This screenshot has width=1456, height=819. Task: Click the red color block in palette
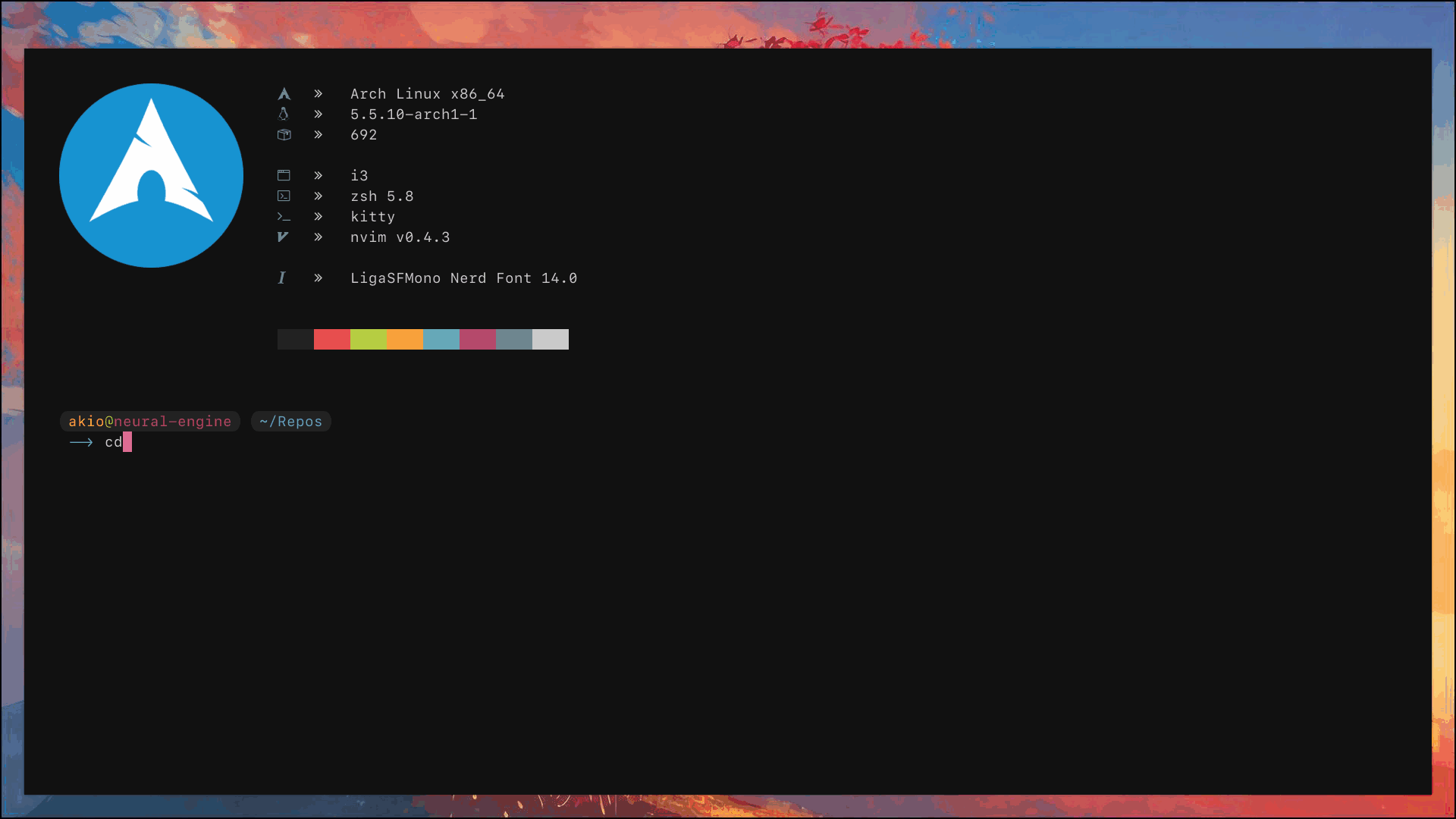332,339
